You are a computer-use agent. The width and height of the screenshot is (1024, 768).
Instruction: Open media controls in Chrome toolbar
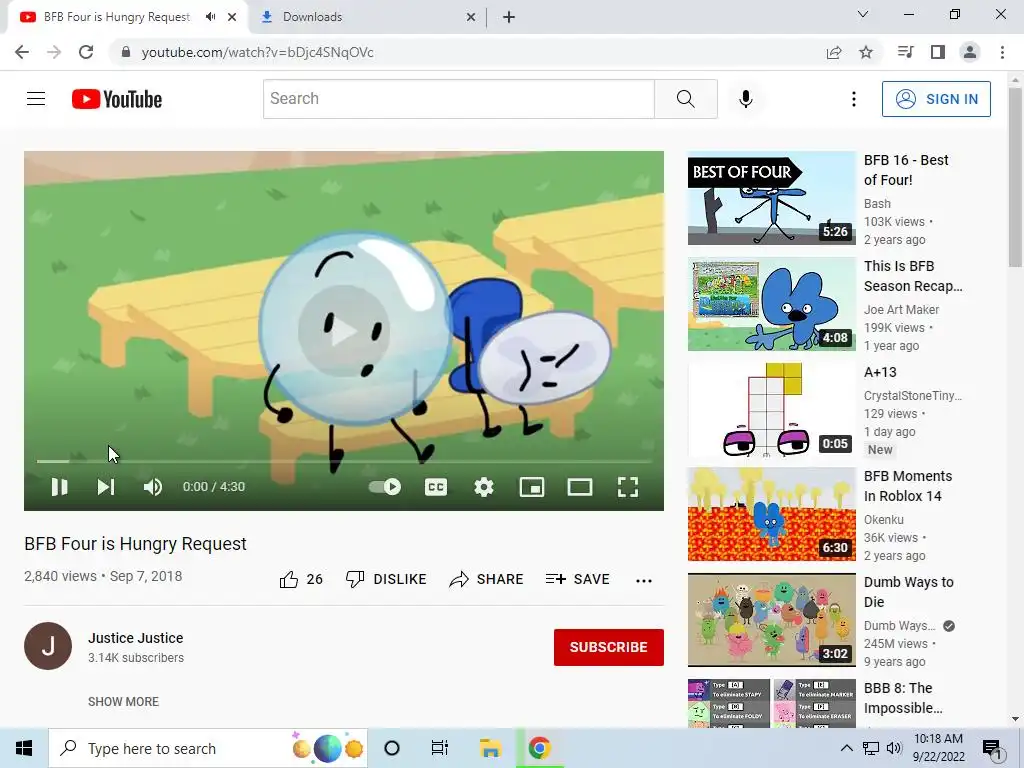coord(906,52)
